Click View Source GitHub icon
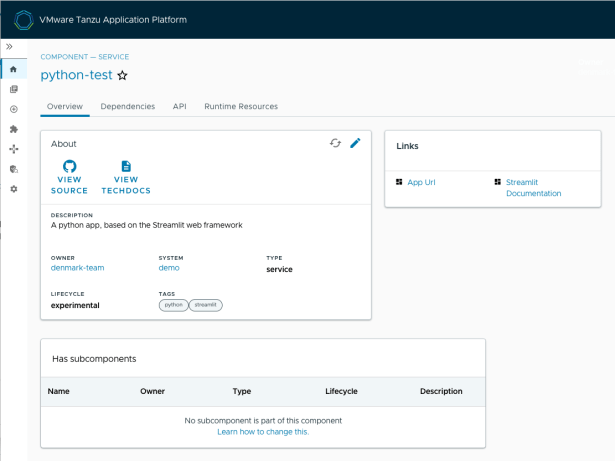The image size is (615, 461). [69, 177]
